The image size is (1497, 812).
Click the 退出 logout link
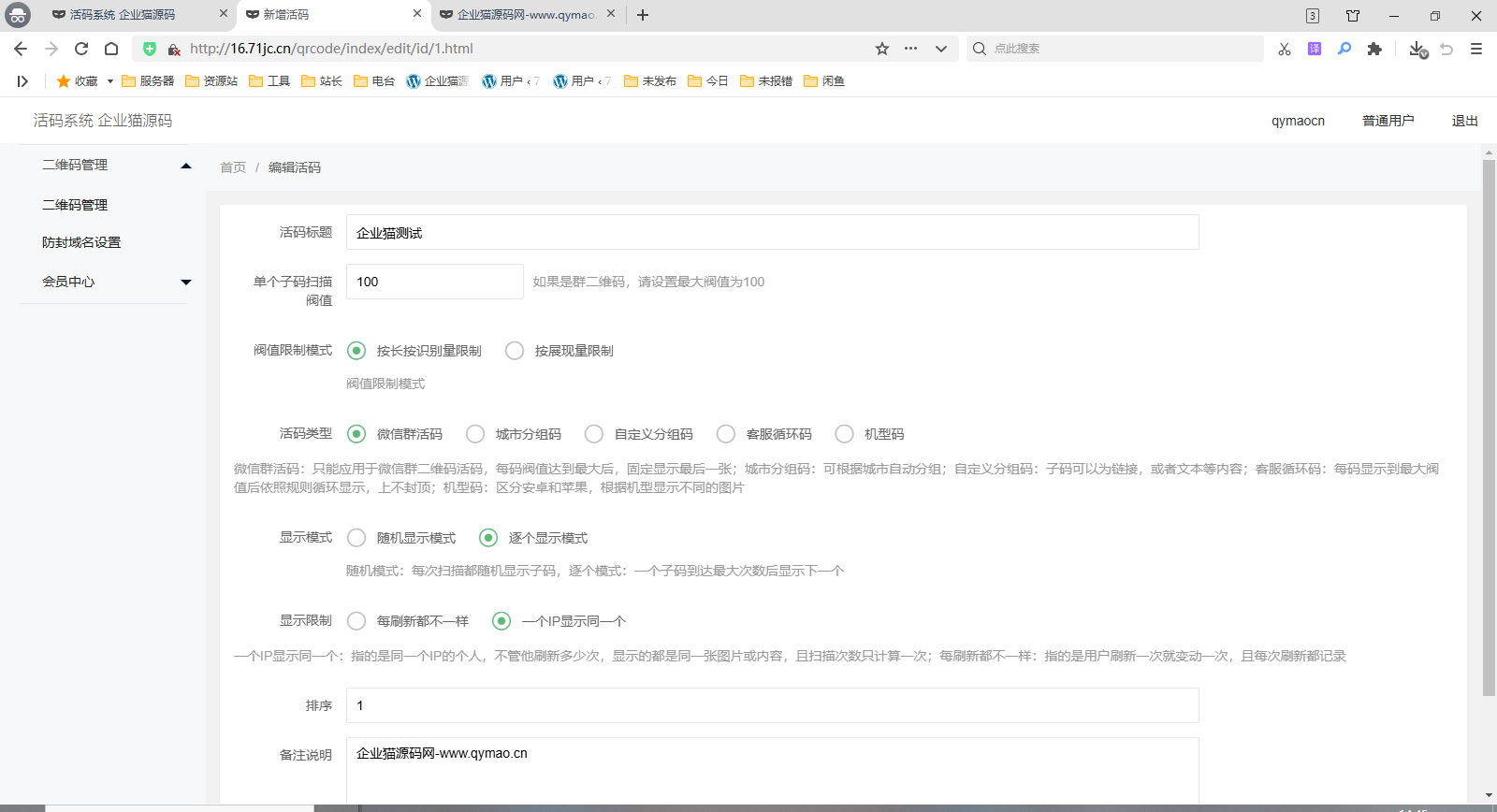tap(1464, 121)
